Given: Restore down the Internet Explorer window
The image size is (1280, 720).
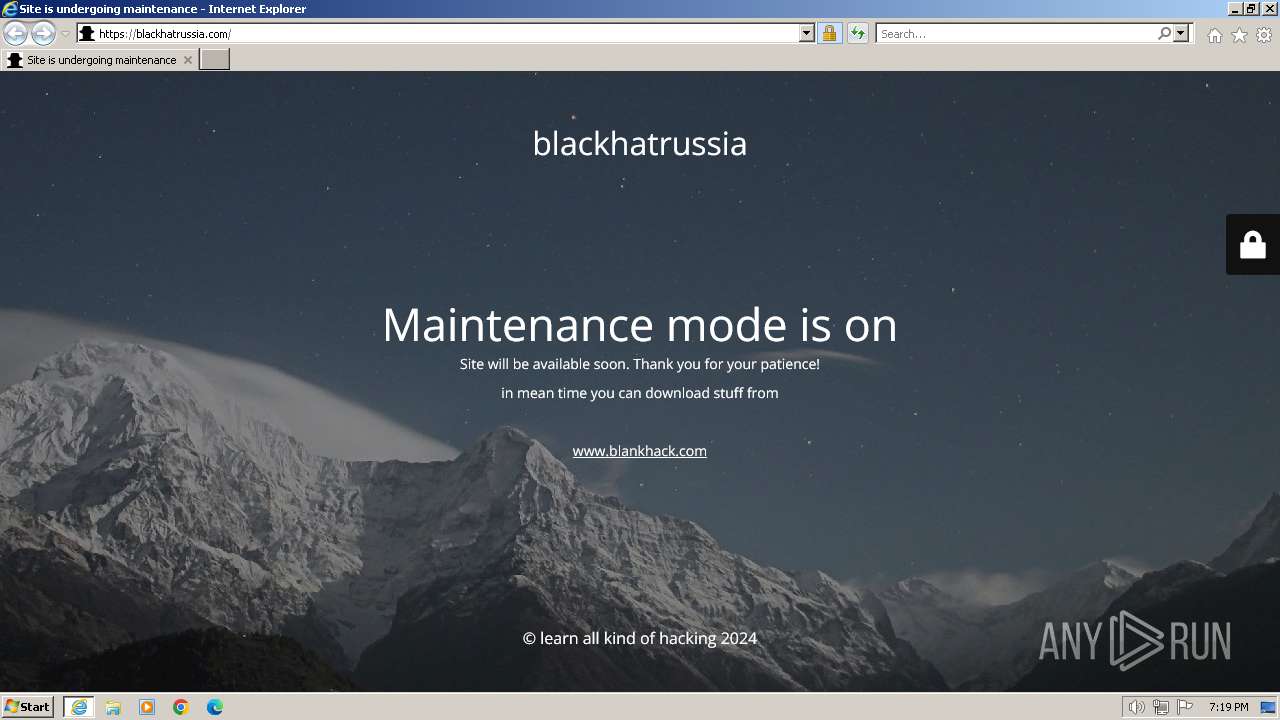Looking at the screenshot, I should tap(1251, 8).
